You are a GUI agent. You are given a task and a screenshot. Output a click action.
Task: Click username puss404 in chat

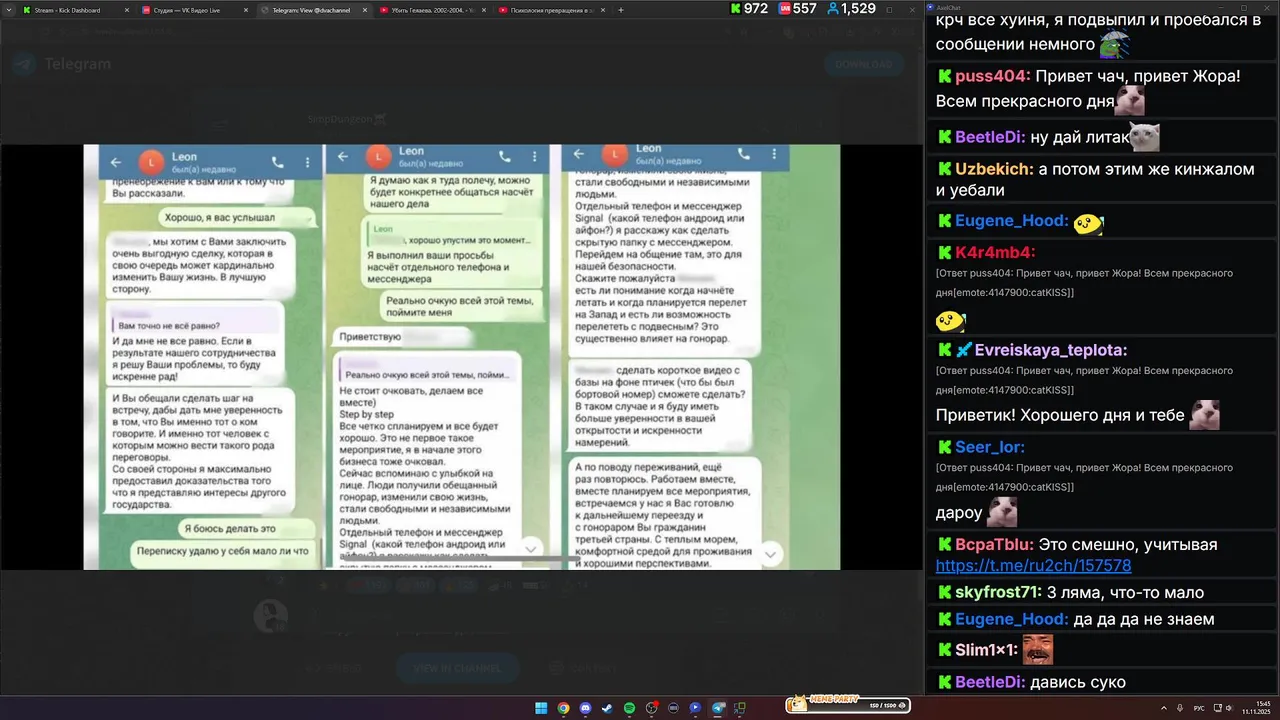(992, 76)
